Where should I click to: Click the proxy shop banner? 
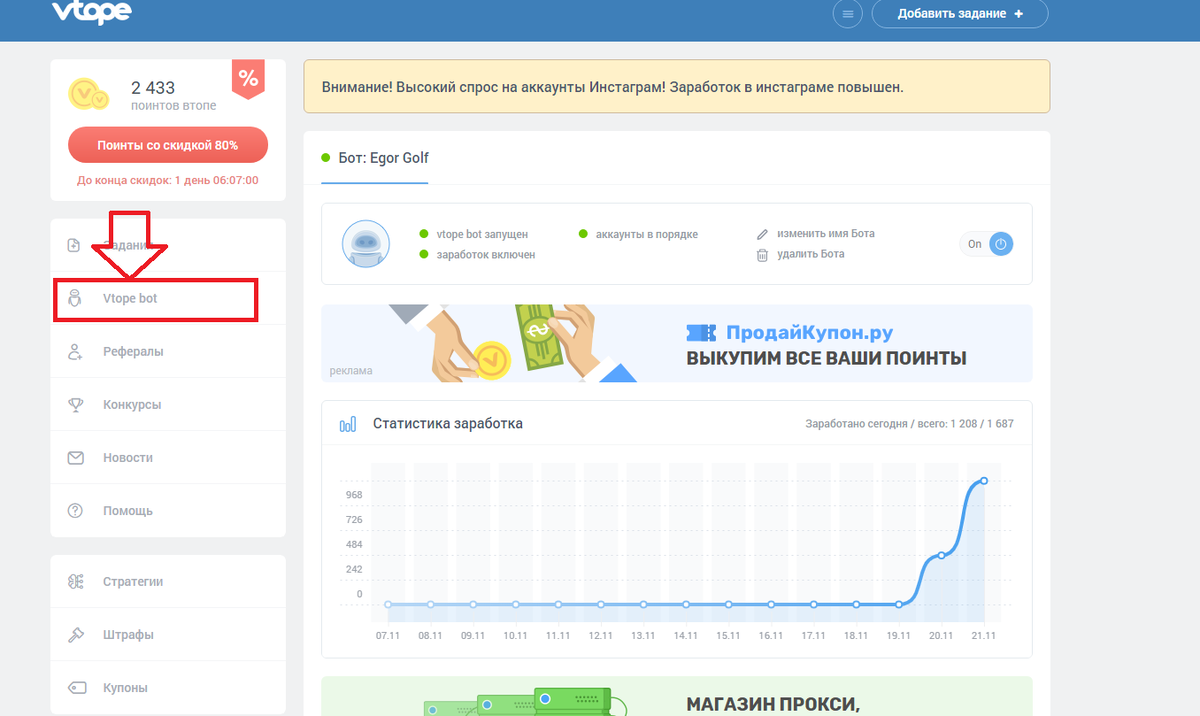[677, 696]
